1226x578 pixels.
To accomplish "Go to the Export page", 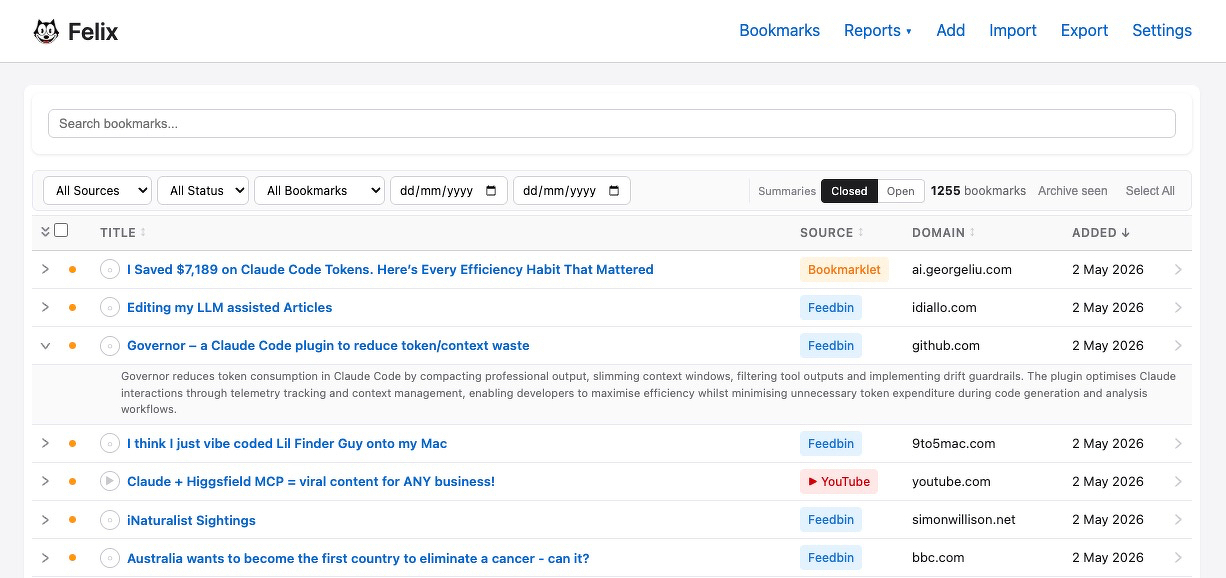I will (1084, 30).
